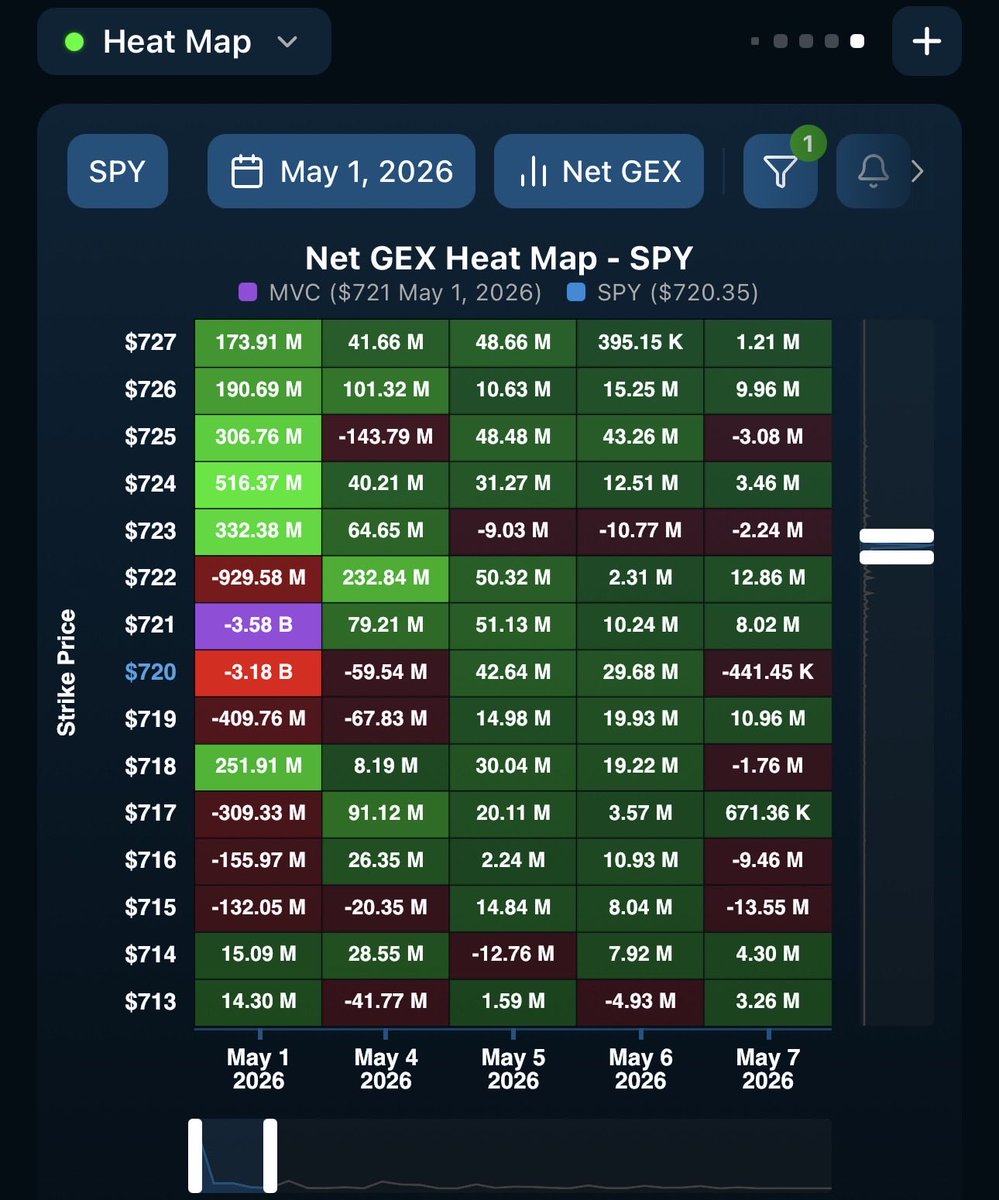Open the filter options icon

pos(780,172)
